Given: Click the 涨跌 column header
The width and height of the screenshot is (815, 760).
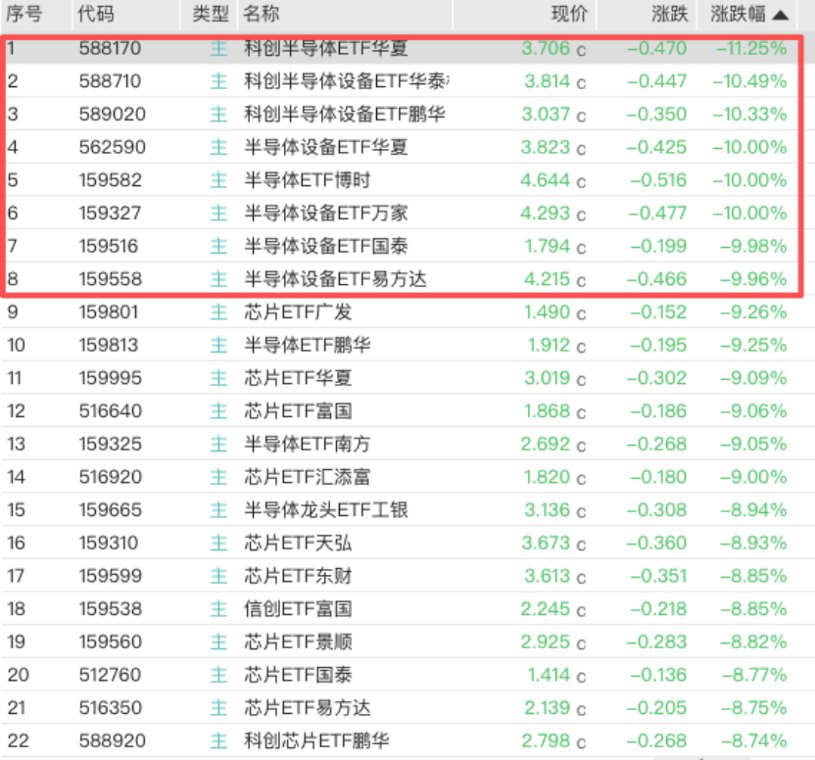Looking at the screenshot, I should coord(669,14).
